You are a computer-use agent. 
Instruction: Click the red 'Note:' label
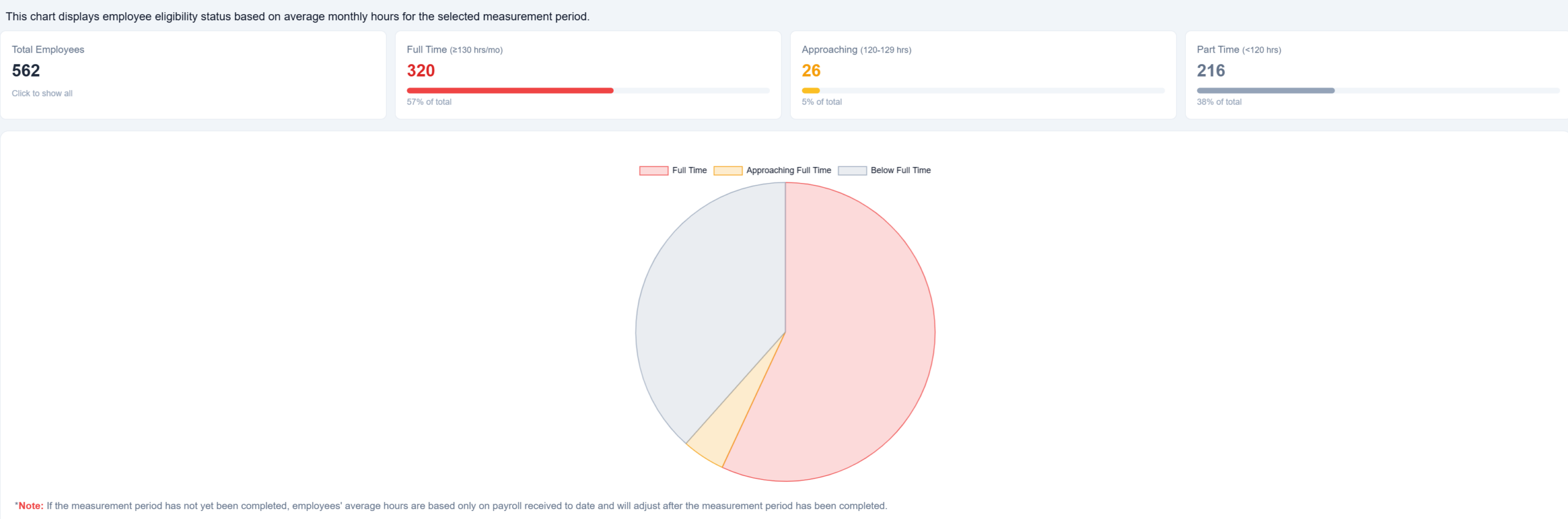click(x=31, y=506)
